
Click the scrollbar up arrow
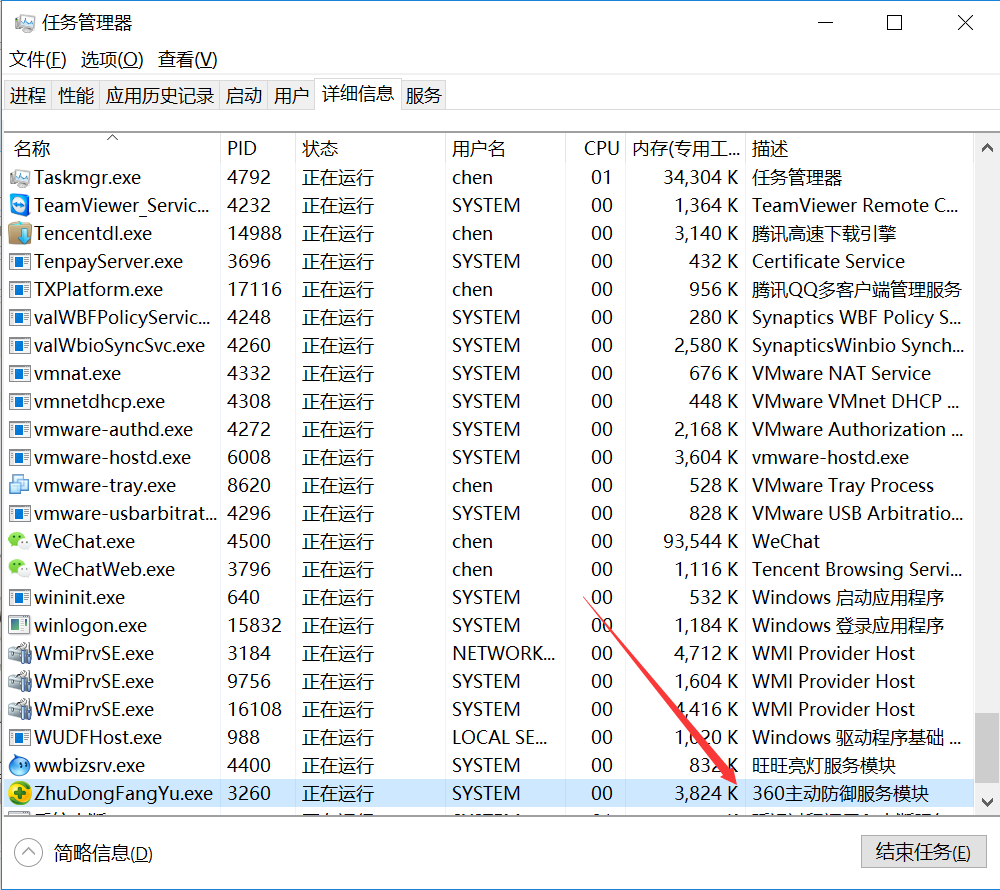click(987, 148)
